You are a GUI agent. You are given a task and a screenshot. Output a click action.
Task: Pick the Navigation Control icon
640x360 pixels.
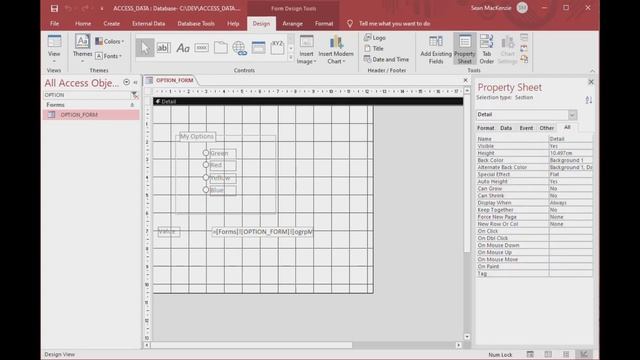coord(258,48)
